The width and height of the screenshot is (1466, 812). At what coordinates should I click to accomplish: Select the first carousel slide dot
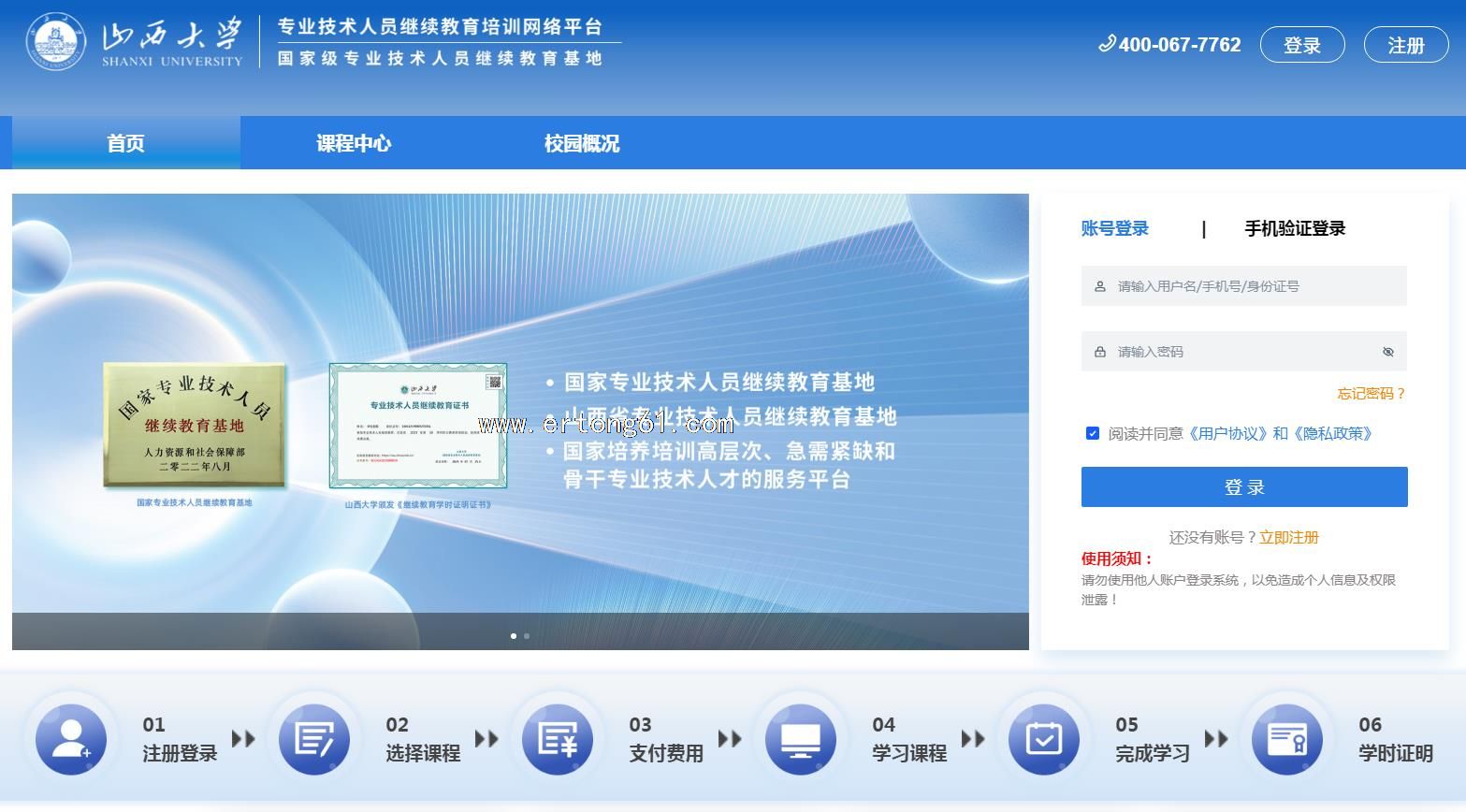coord(514,636)
